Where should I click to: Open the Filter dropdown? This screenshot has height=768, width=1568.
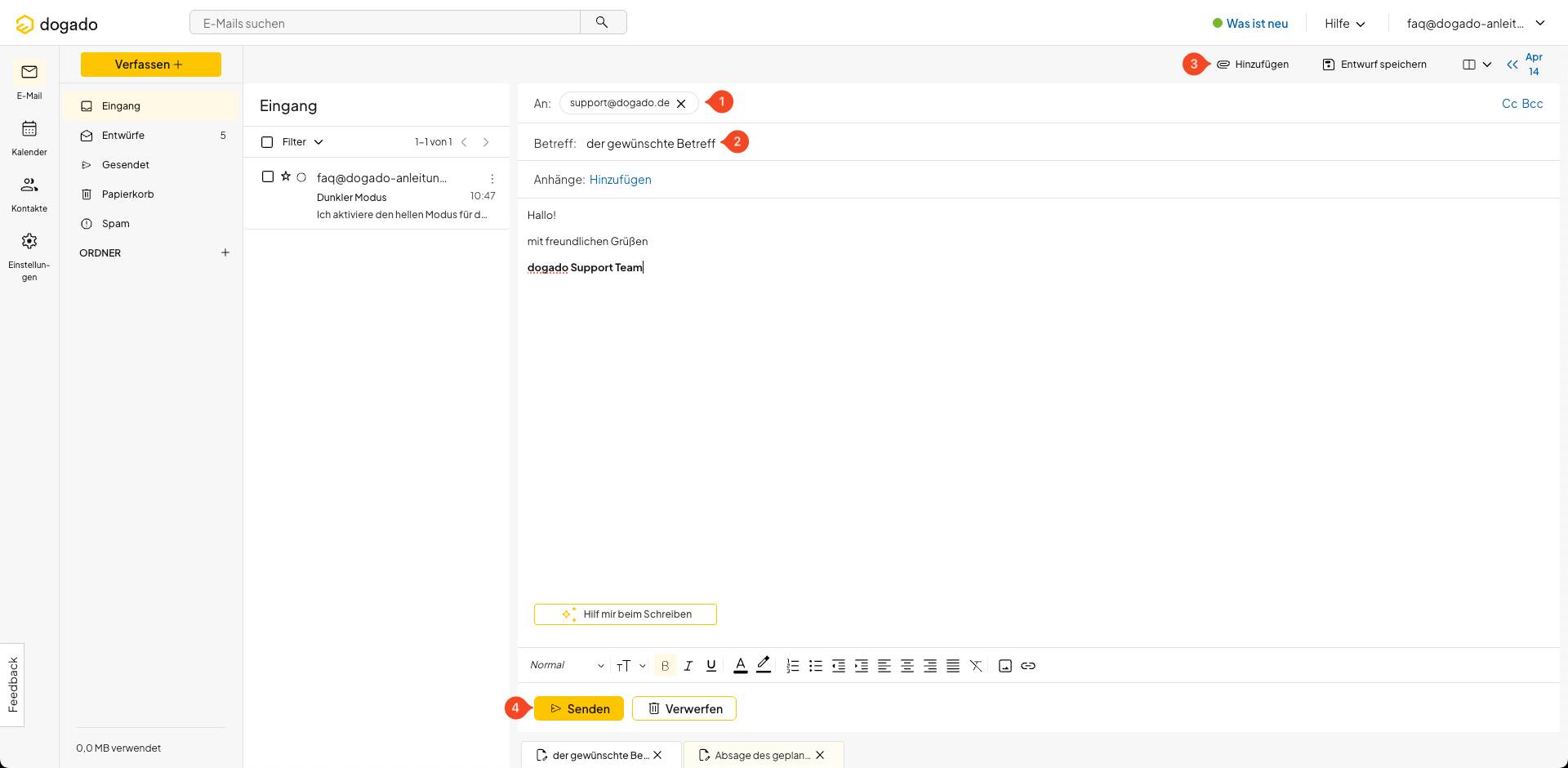303,142
